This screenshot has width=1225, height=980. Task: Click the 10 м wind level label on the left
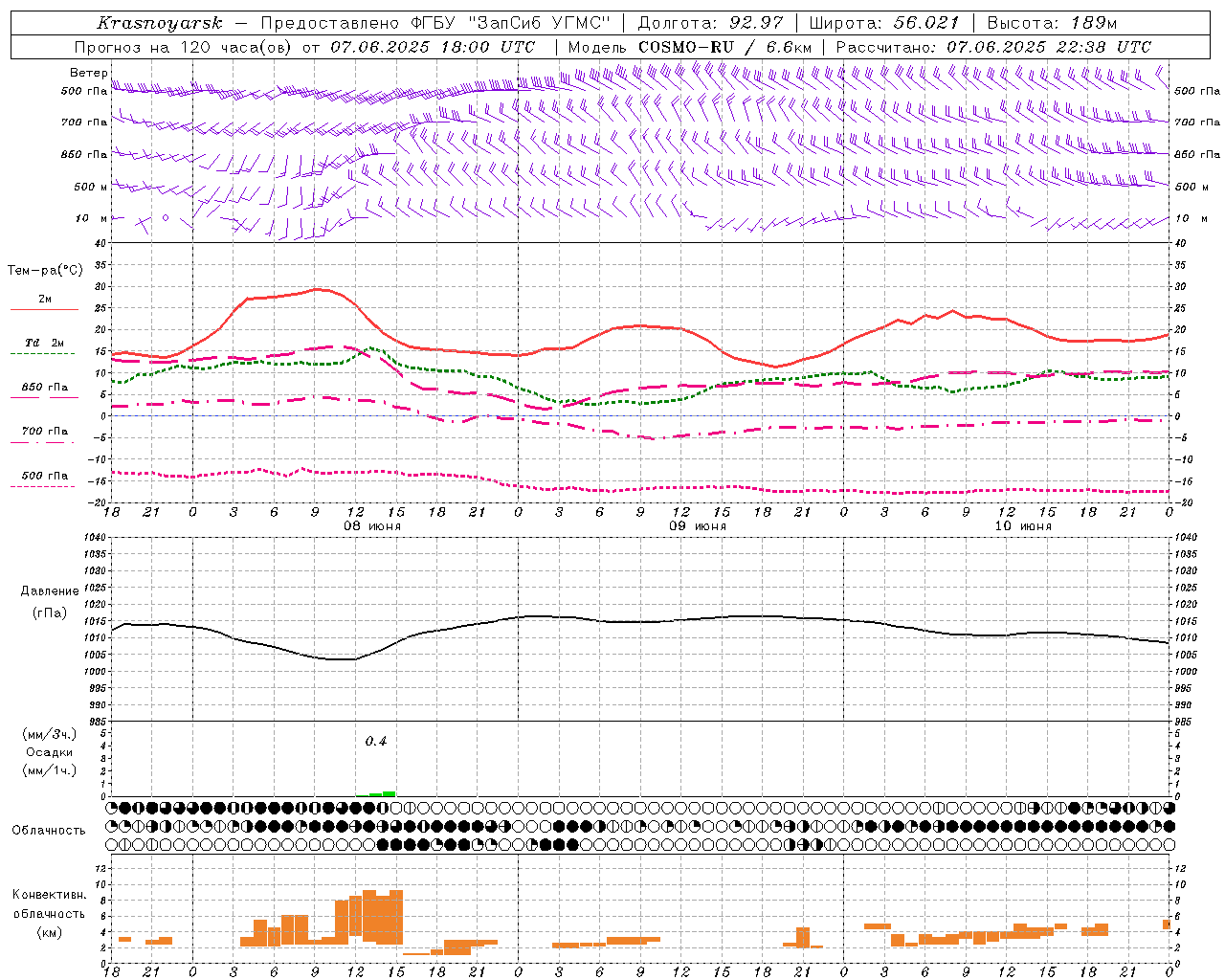[92, 218]
